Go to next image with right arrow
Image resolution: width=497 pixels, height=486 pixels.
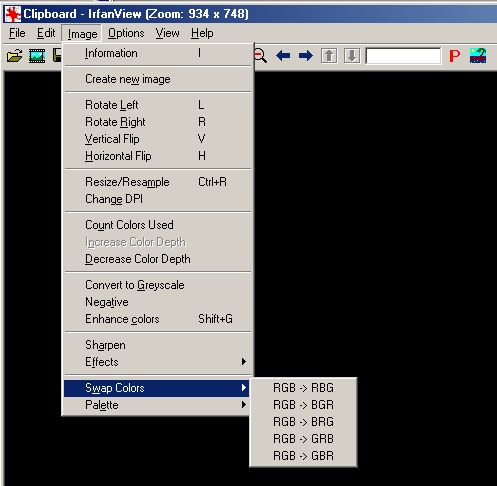[306, 56]
